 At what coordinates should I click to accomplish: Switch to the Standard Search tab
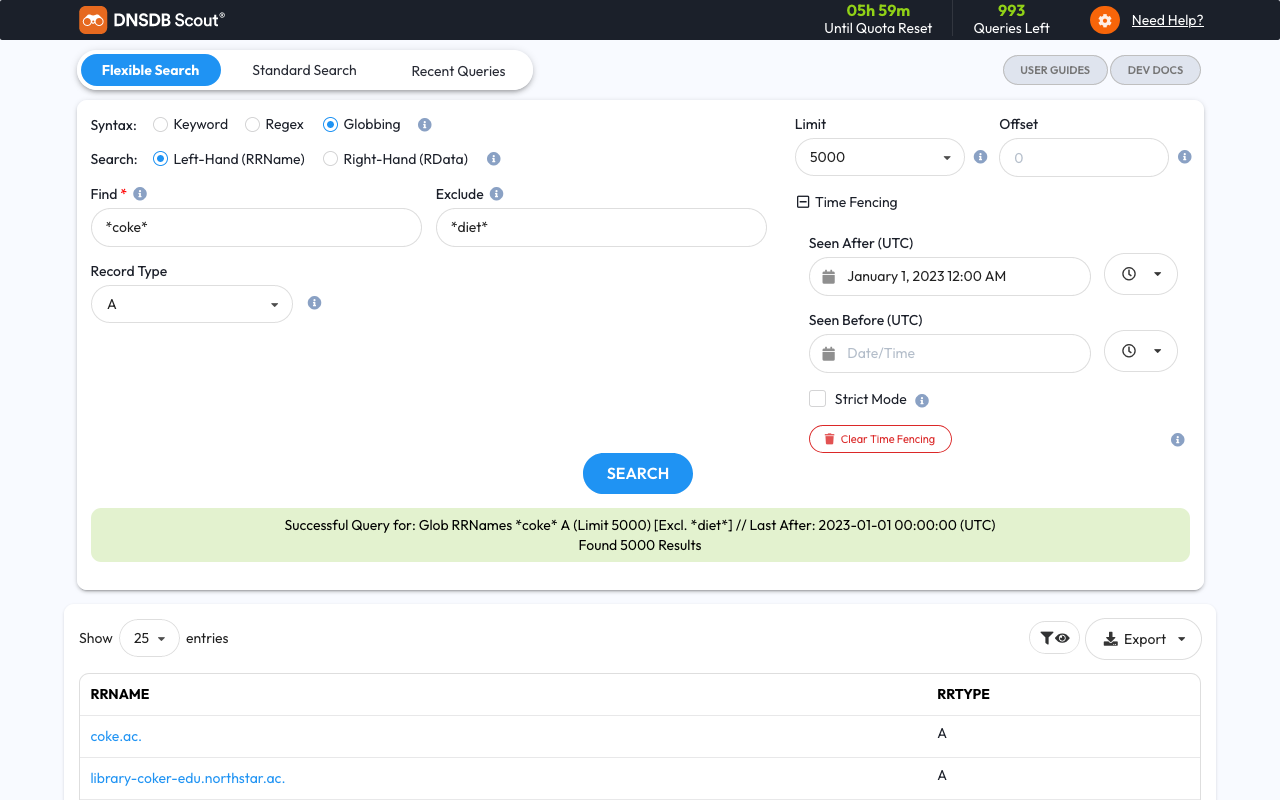click(304, 70)
